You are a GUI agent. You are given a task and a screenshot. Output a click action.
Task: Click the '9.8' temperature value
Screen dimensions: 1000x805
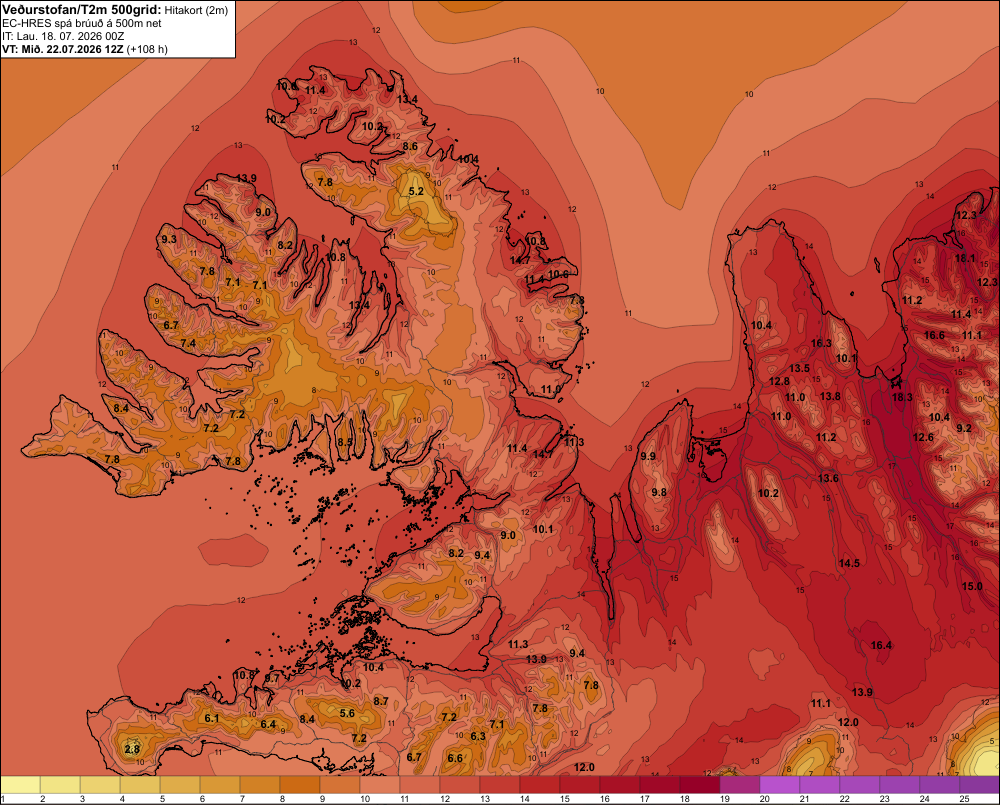coord(659,492)
